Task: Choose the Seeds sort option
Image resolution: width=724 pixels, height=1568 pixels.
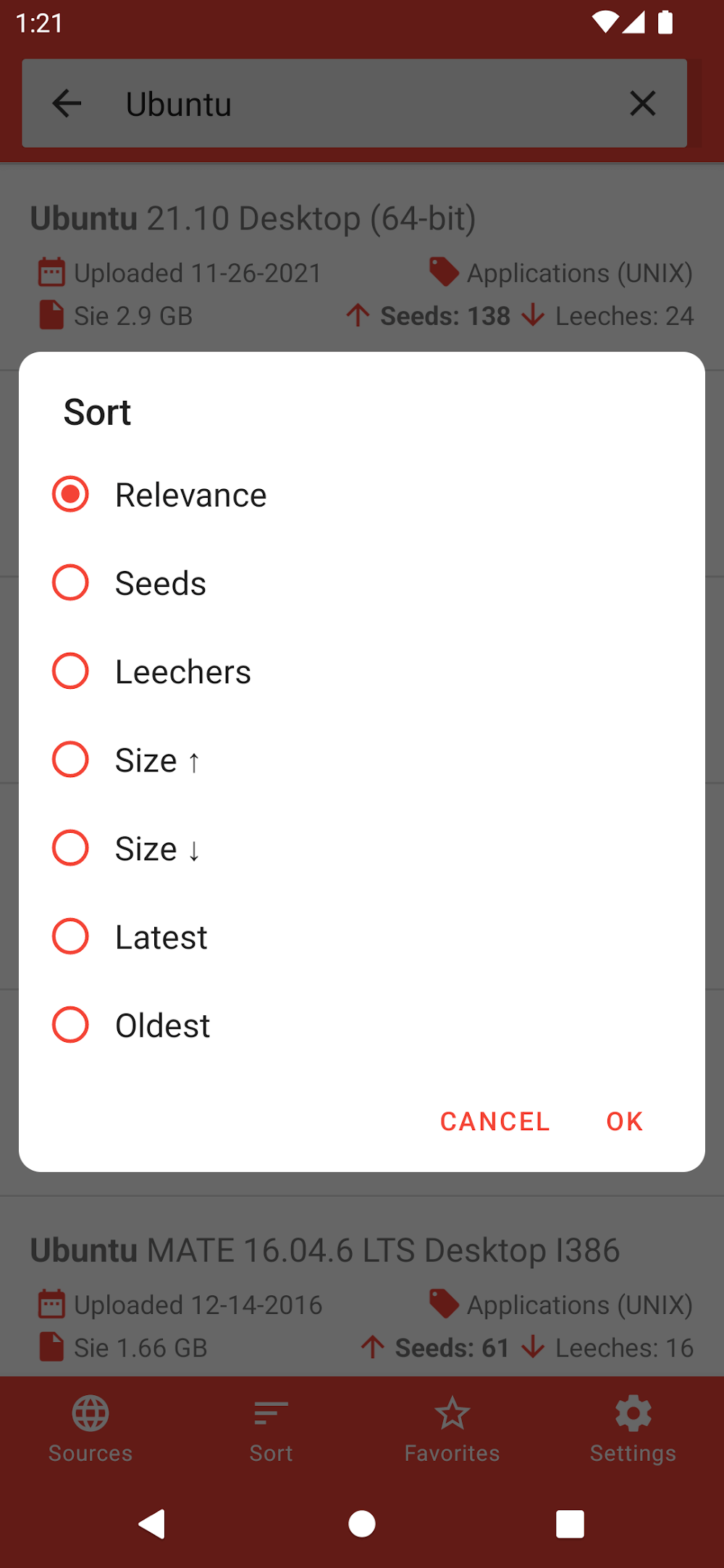Action: [x=71, y=582]
